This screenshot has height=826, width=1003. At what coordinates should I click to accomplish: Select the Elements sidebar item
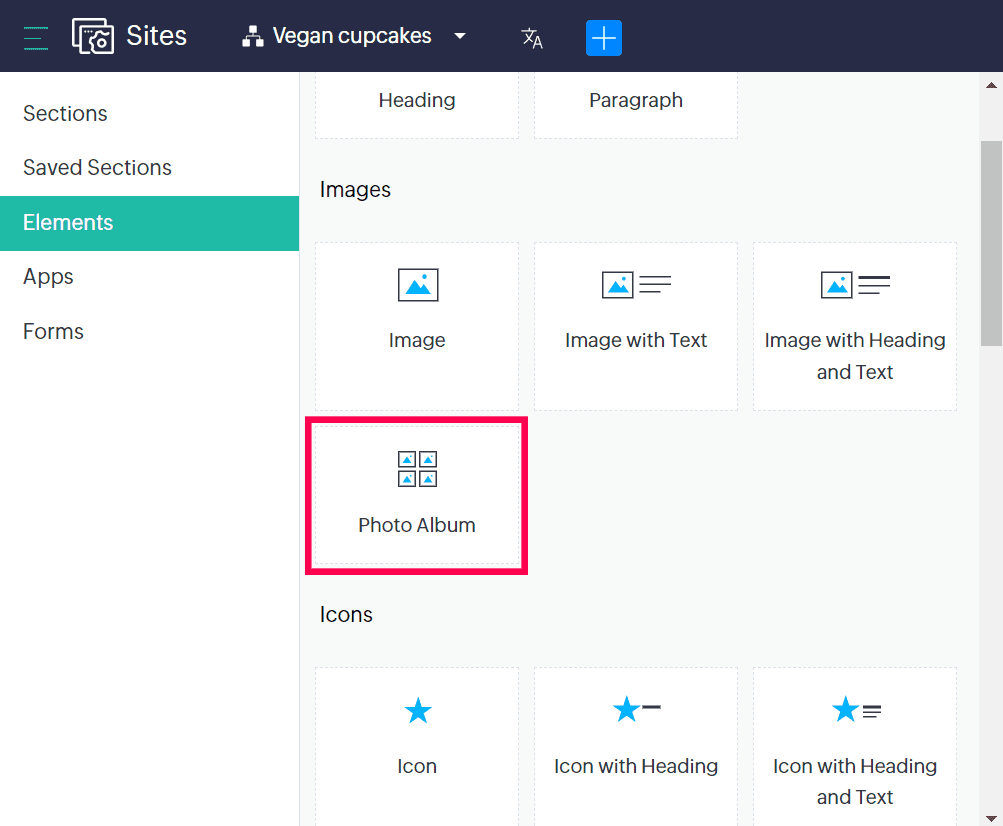point(150,223)
